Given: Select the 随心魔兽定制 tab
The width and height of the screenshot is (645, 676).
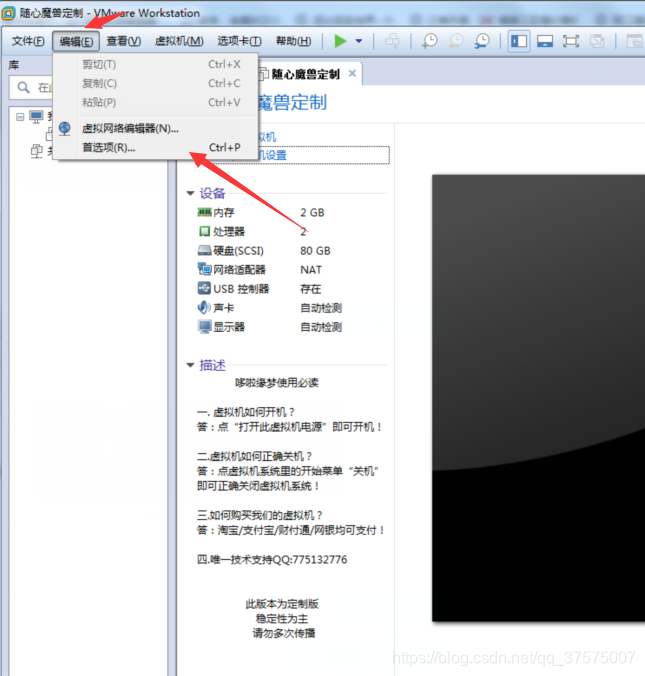Looking at the screenshot, I should [305, 74].
